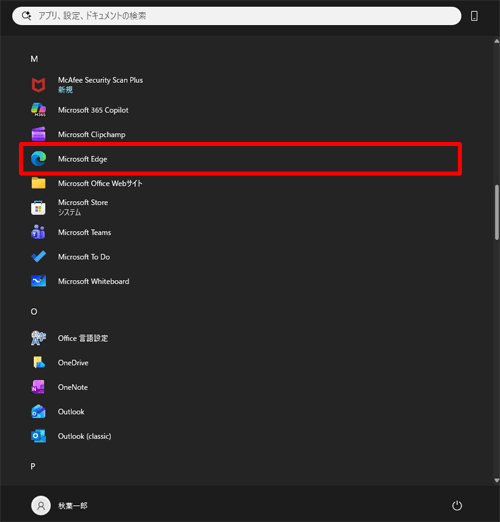Open the power button menu
Image resolution: width=500 pixels, height=522 pixels.
click(457, 505)
